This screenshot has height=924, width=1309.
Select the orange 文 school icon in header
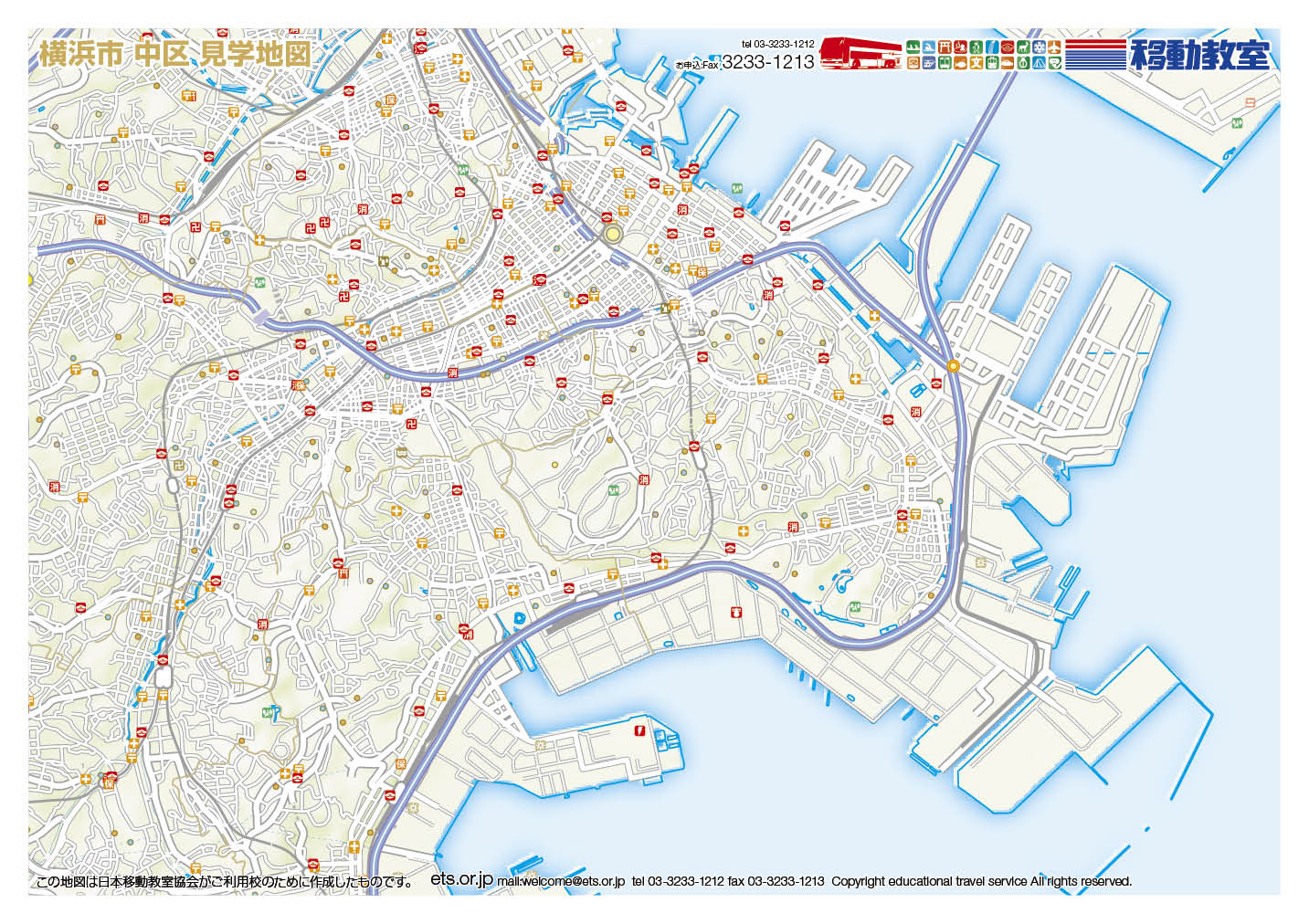coord(975,63)
